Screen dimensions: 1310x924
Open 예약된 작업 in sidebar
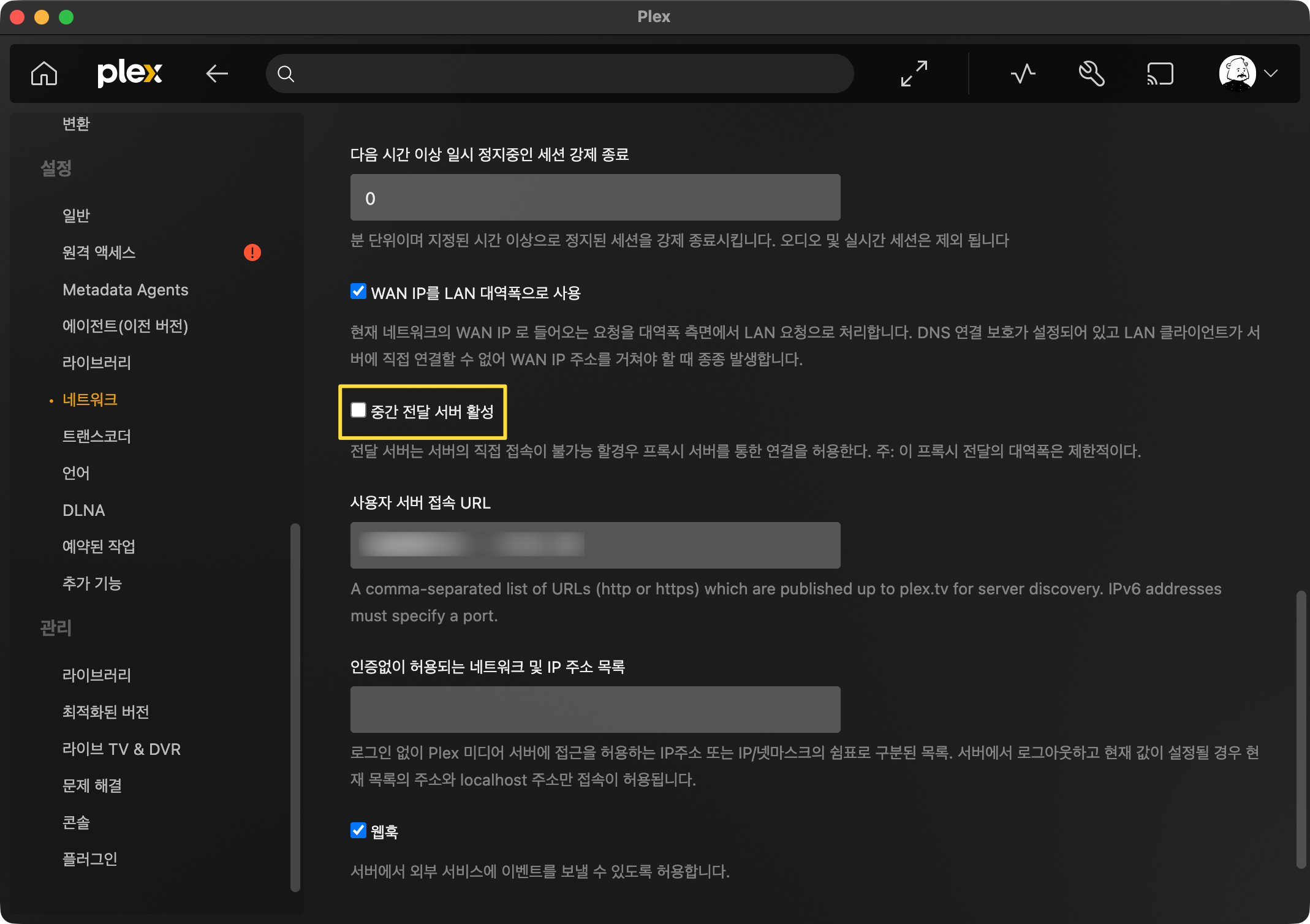pos(99,547)
